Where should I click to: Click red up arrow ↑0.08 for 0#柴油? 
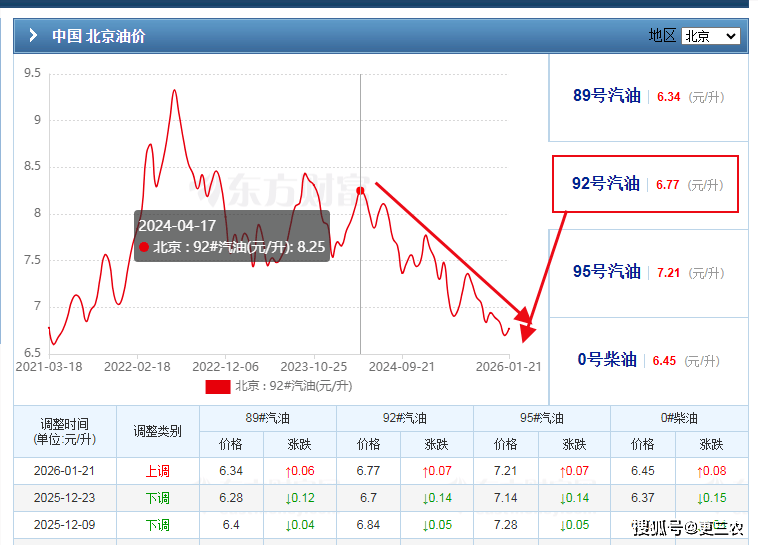click(x=711, y=471)
